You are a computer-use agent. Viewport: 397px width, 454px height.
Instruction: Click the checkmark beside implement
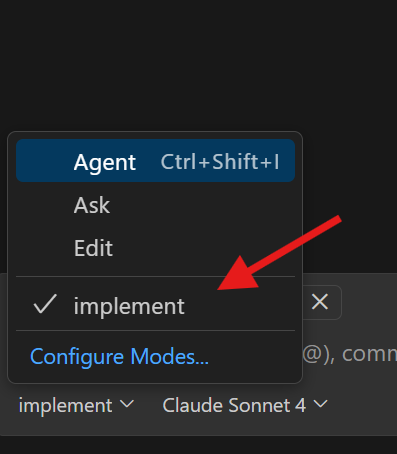[45, 304]
